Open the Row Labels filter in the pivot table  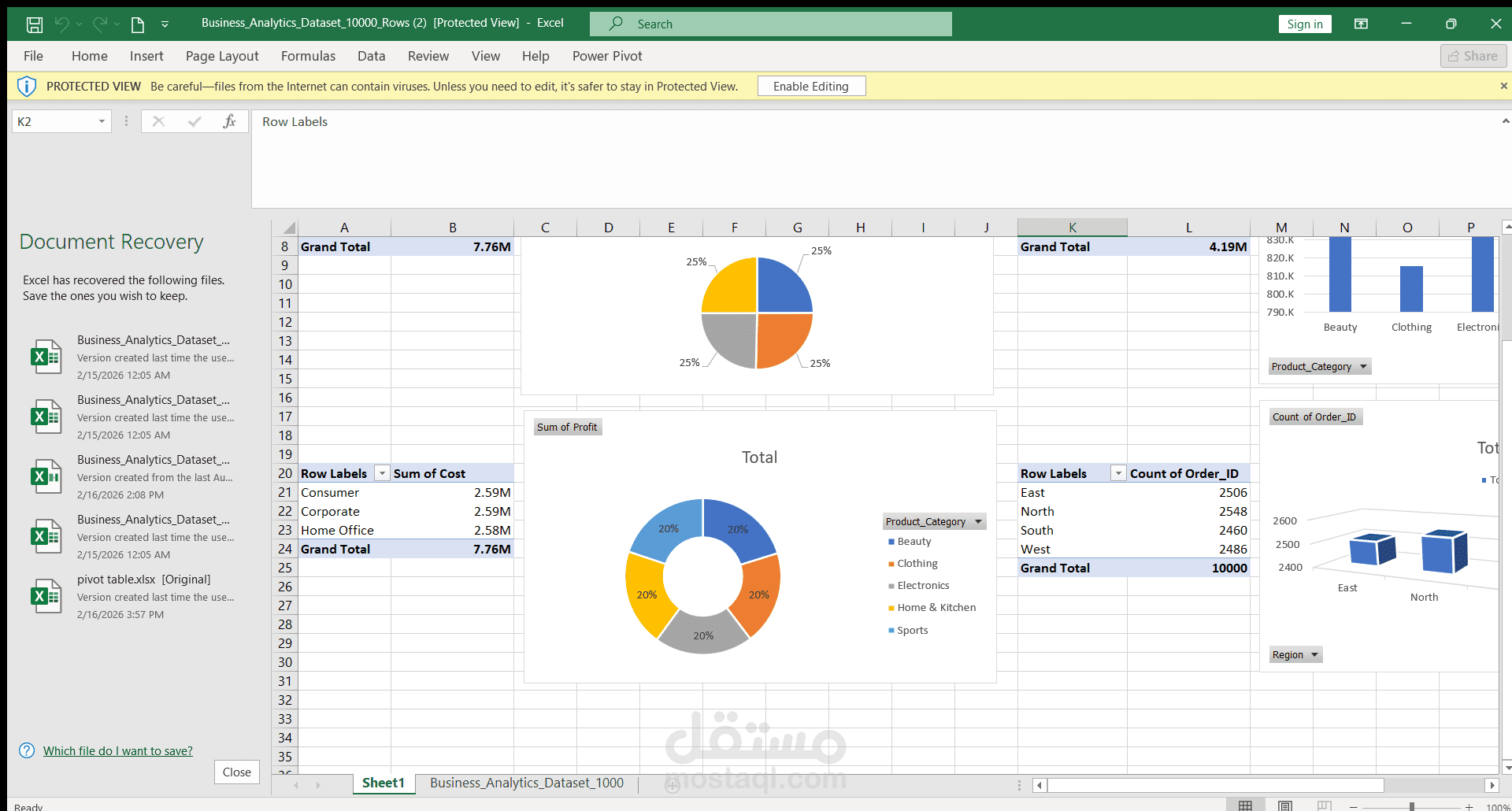(382, 473)
